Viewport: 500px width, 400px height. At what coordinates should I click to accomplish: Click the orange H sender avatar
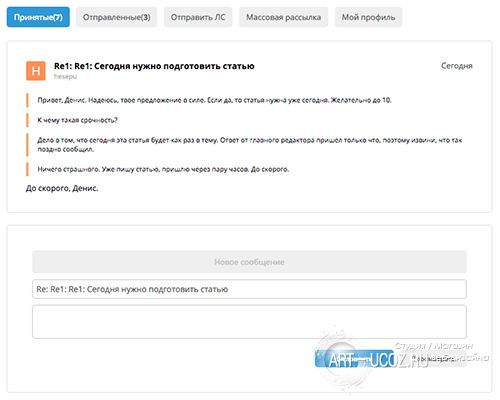coord(36,71)
